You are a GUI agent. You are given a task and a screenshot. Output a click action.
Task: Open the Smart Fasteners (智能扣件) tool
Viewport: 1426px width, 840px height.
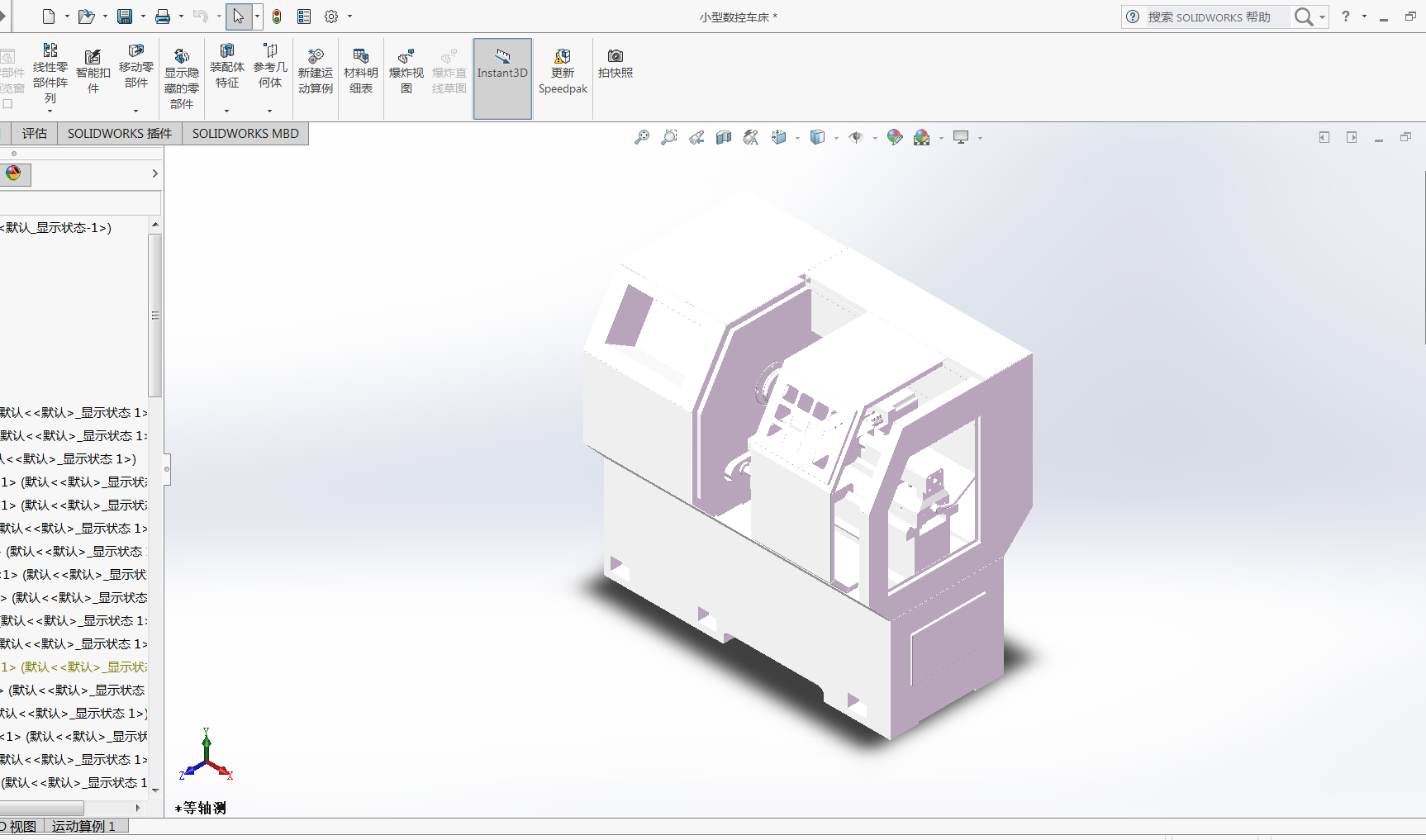point(93,71)
